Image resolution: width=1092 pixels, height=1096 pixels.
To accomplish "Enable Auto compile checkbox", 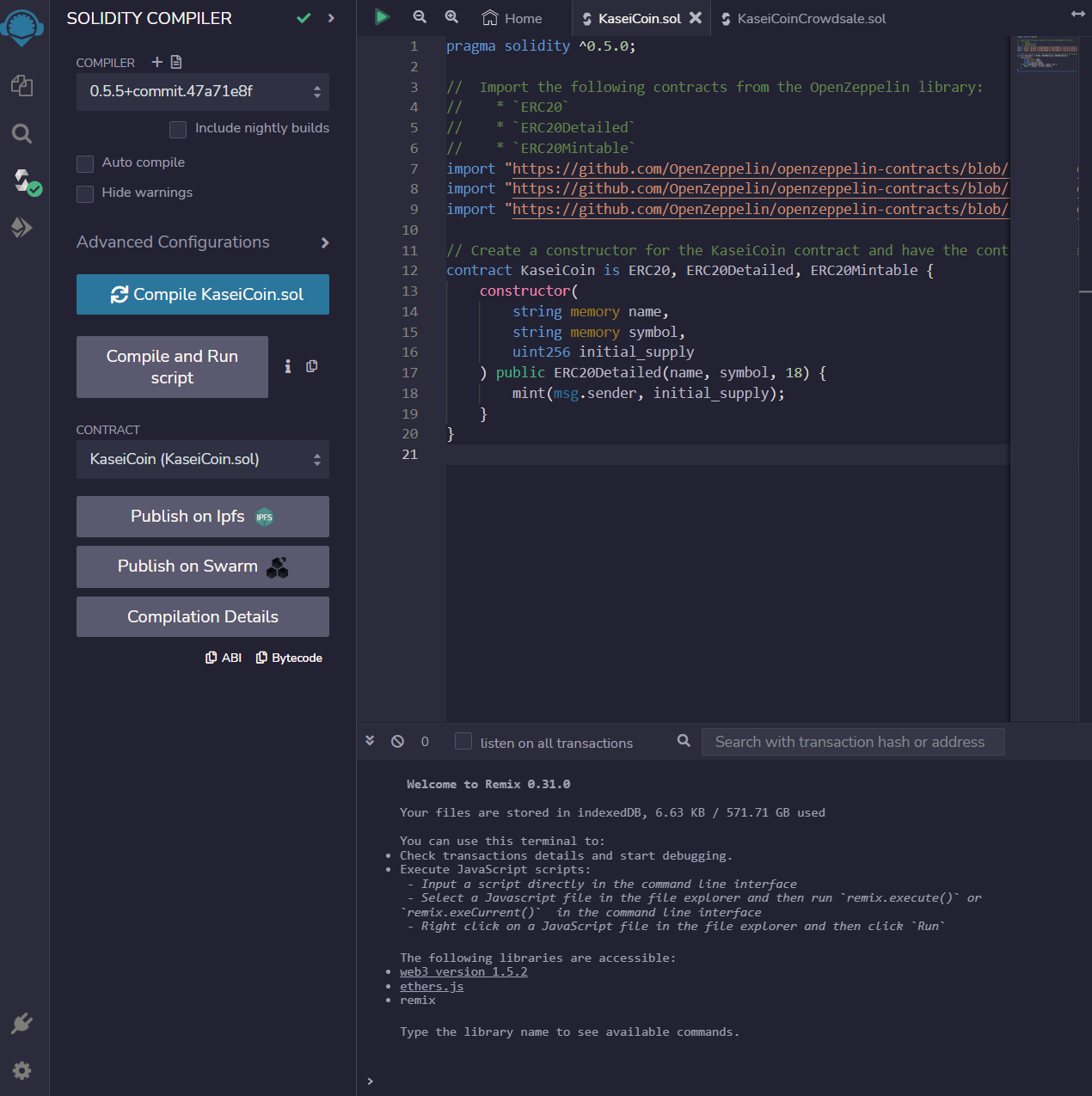I will tap(85, 164).
